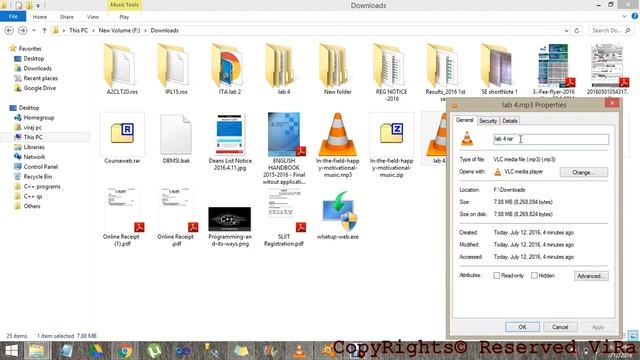Select the General tab in Properties
The width and height of the screenshot is (640, 360).
click(x=464, y=120)
